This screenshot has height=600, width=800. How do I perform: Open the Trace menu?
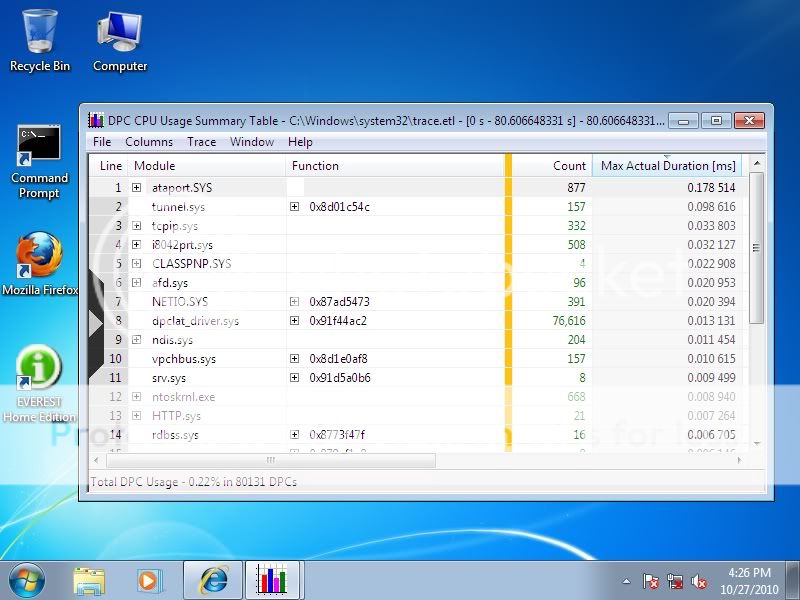(202, 141)
